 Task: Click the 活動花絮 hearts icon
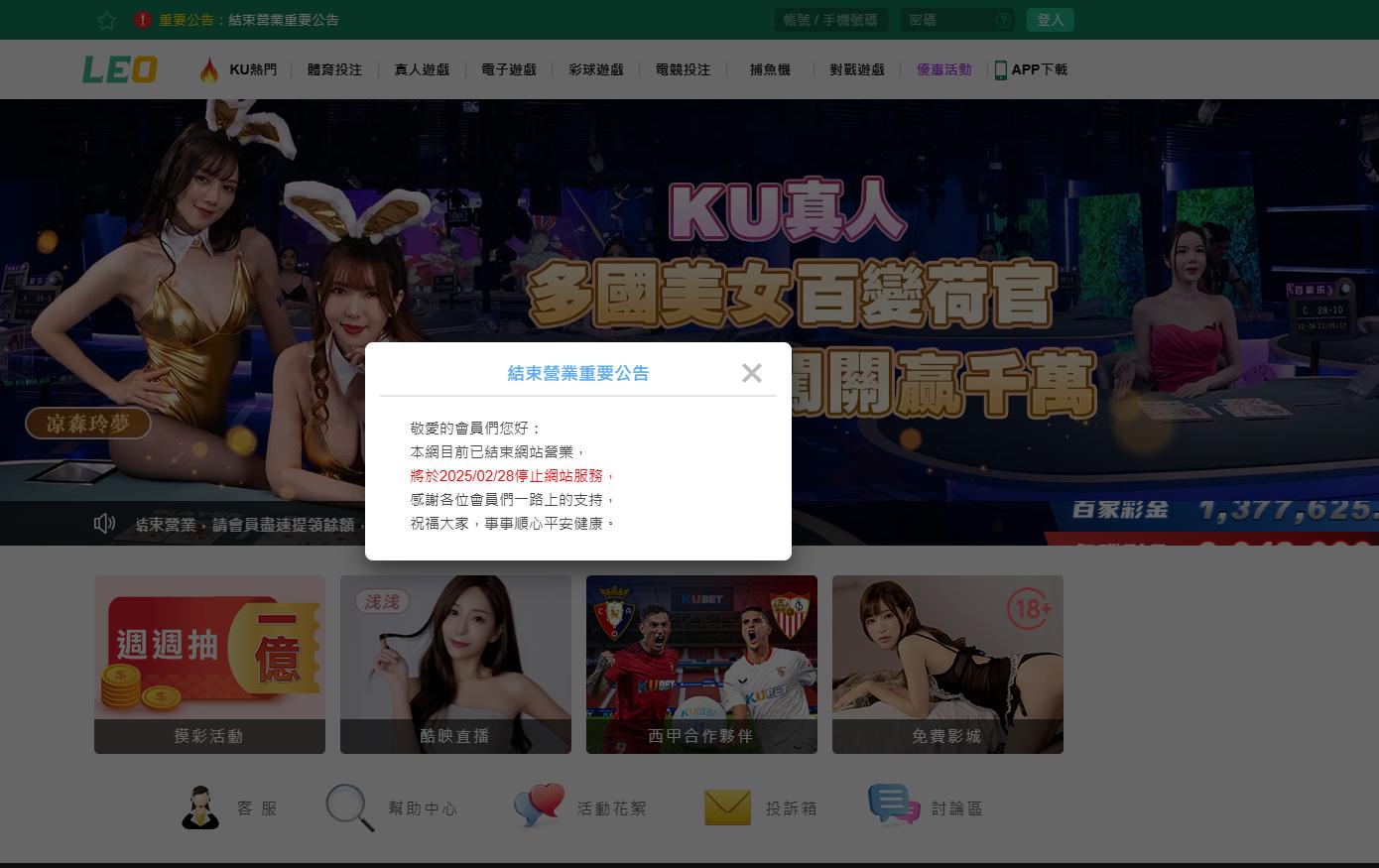pyautogui.click(x=539, y=806)
